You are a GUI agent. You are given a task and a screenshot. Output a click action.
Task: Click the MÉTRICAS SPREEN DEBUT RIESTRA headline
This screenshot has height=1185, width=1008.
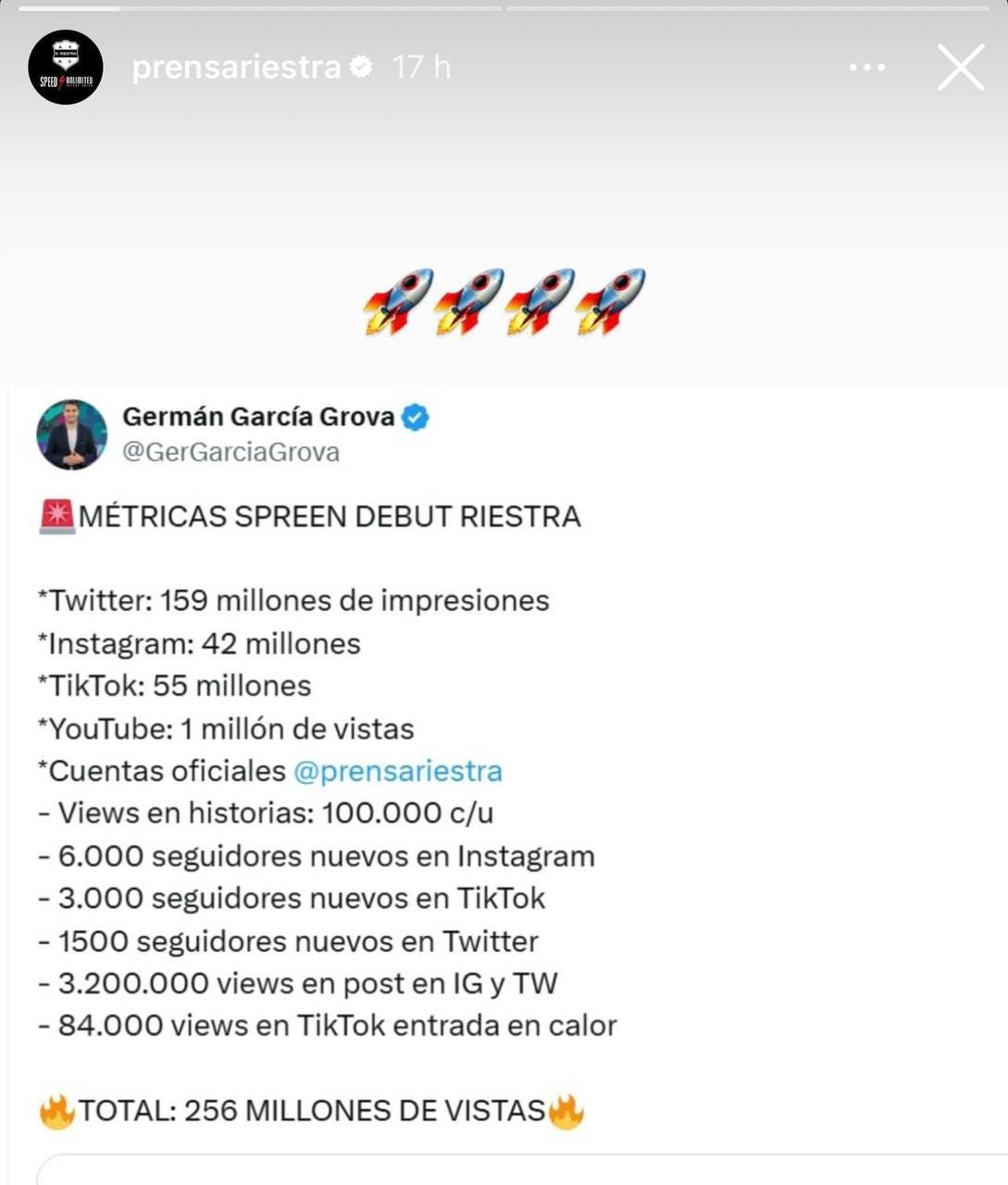[x=330, y=516]
